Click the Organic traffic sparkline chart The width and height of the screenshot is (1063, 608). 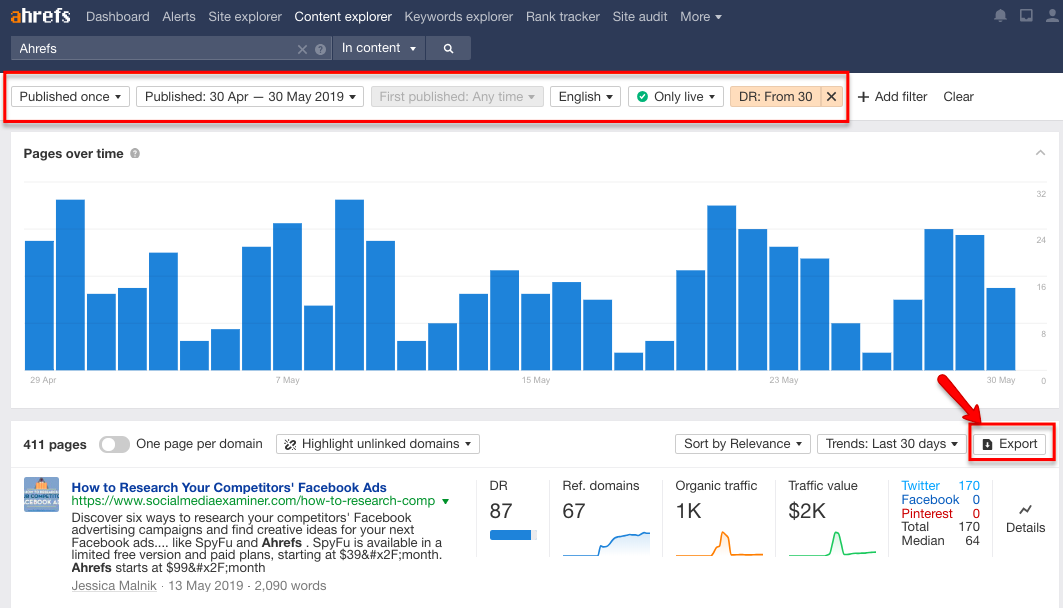[719, 544]
